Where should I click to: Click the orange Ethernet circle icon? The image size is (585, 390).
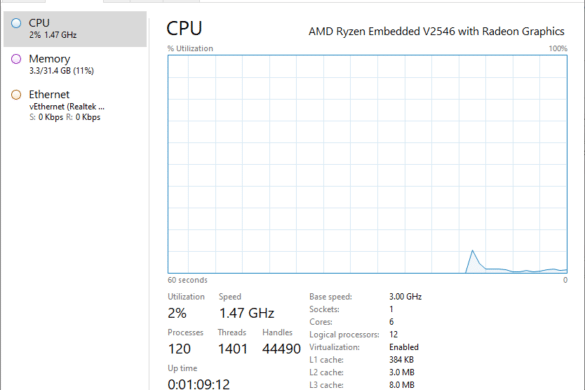point(16,95)
